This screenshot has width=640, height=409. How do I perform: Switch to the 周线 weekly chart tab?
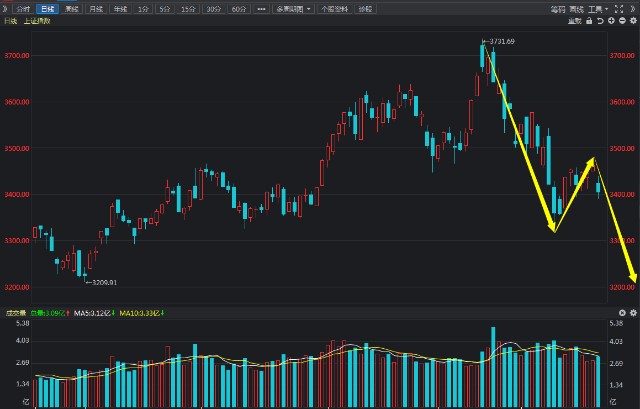[x=72, y=9]
